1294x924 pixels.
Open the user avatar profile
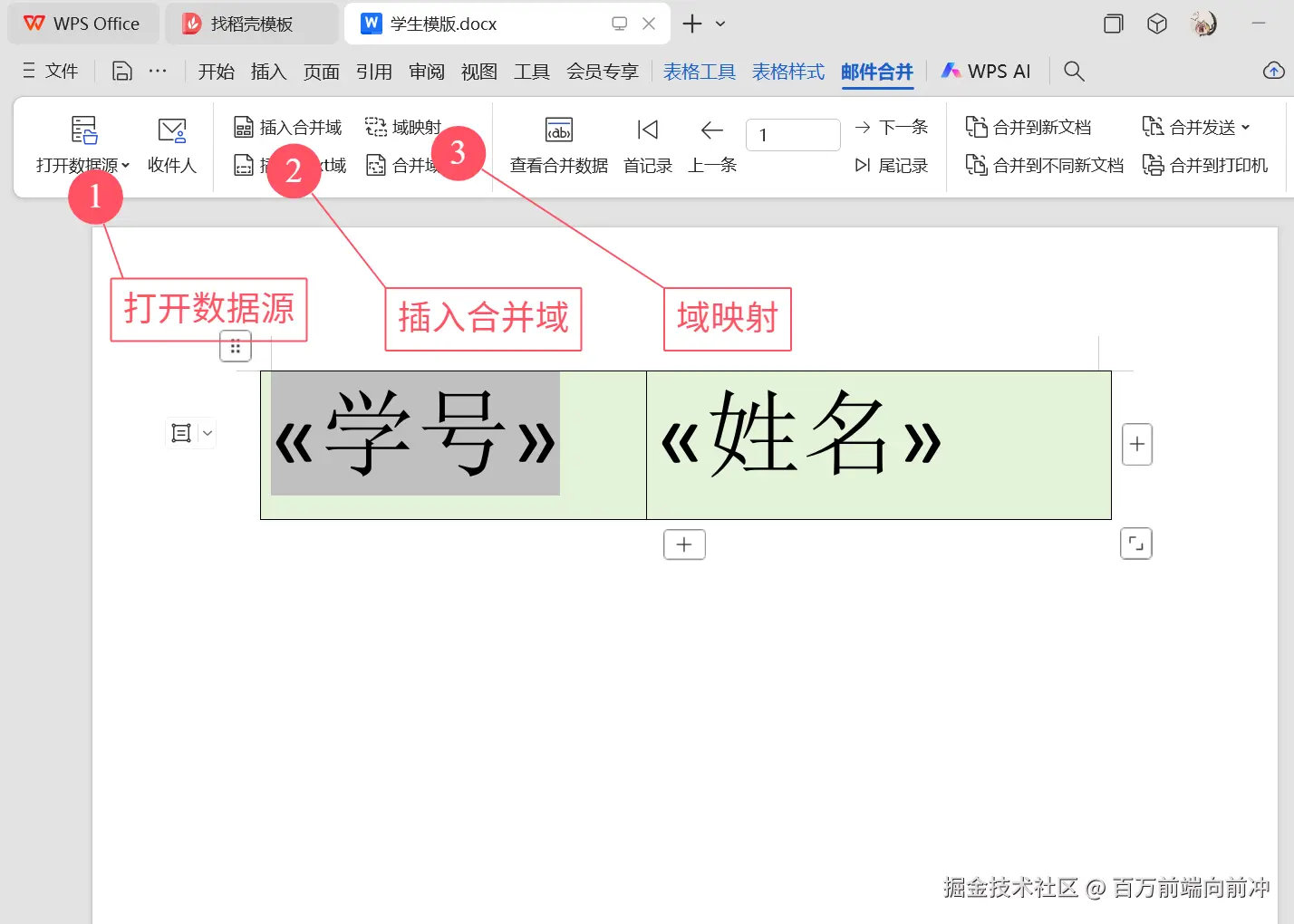click(x=1203, y=24)
